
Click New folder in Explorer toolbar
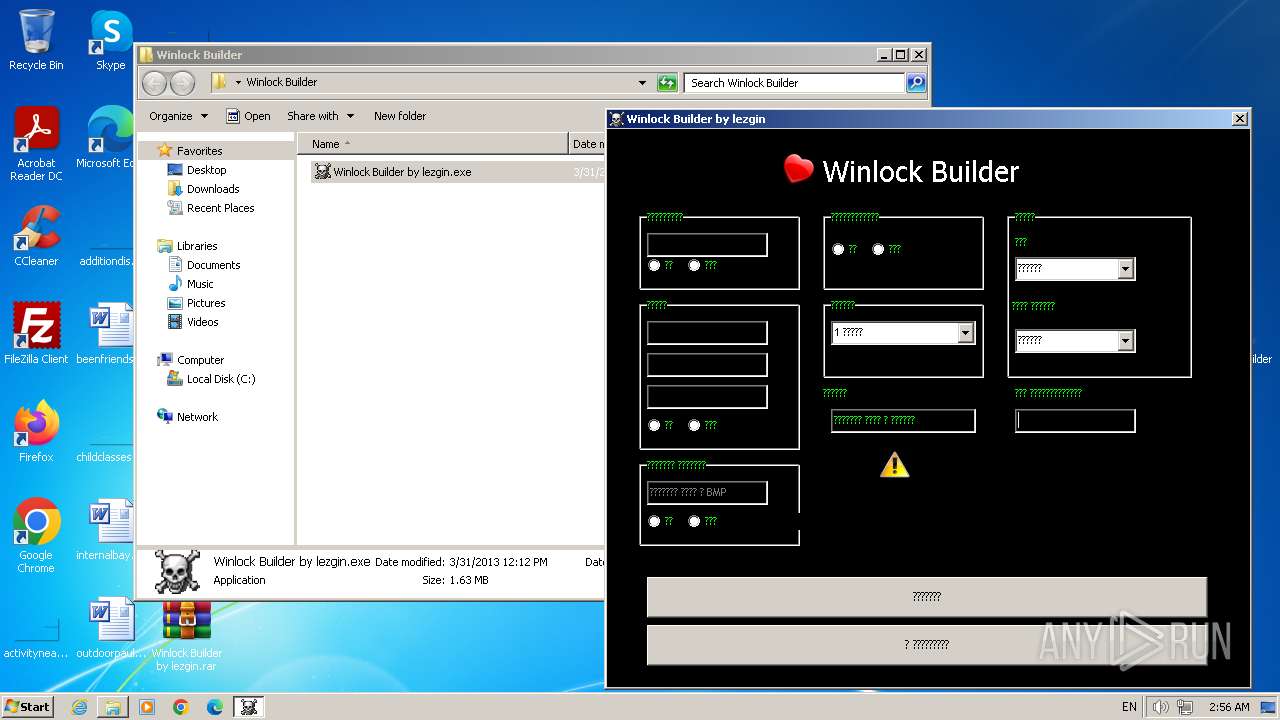pos(400,116)
